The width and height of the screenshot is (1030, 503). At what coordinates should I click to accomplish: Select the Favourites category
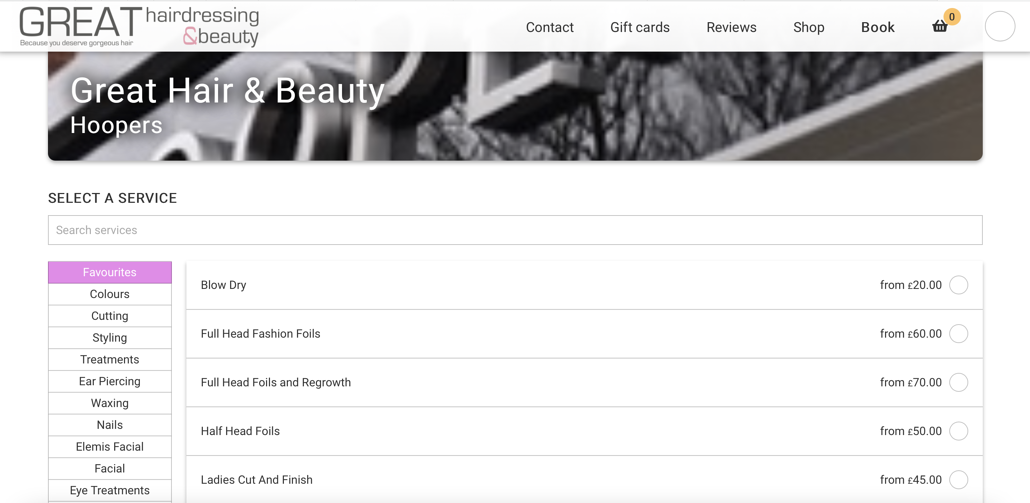point(110,272)
